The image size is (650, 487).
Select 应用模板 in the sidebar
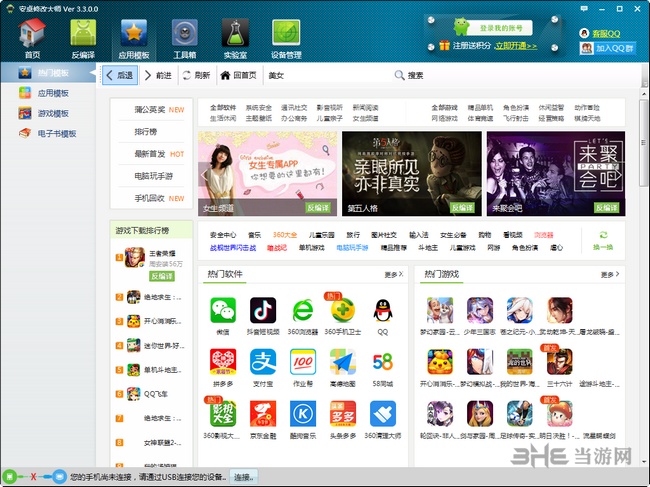tap(48, 93)
